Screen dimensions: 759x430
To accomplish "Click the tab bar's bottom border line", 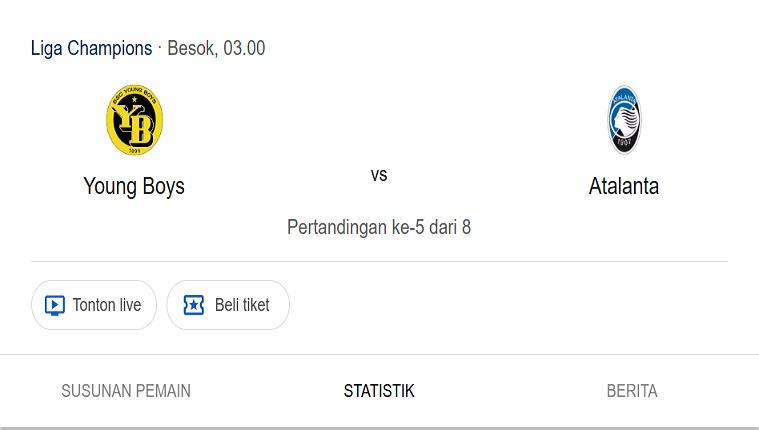I will click(x=379, y=428).
